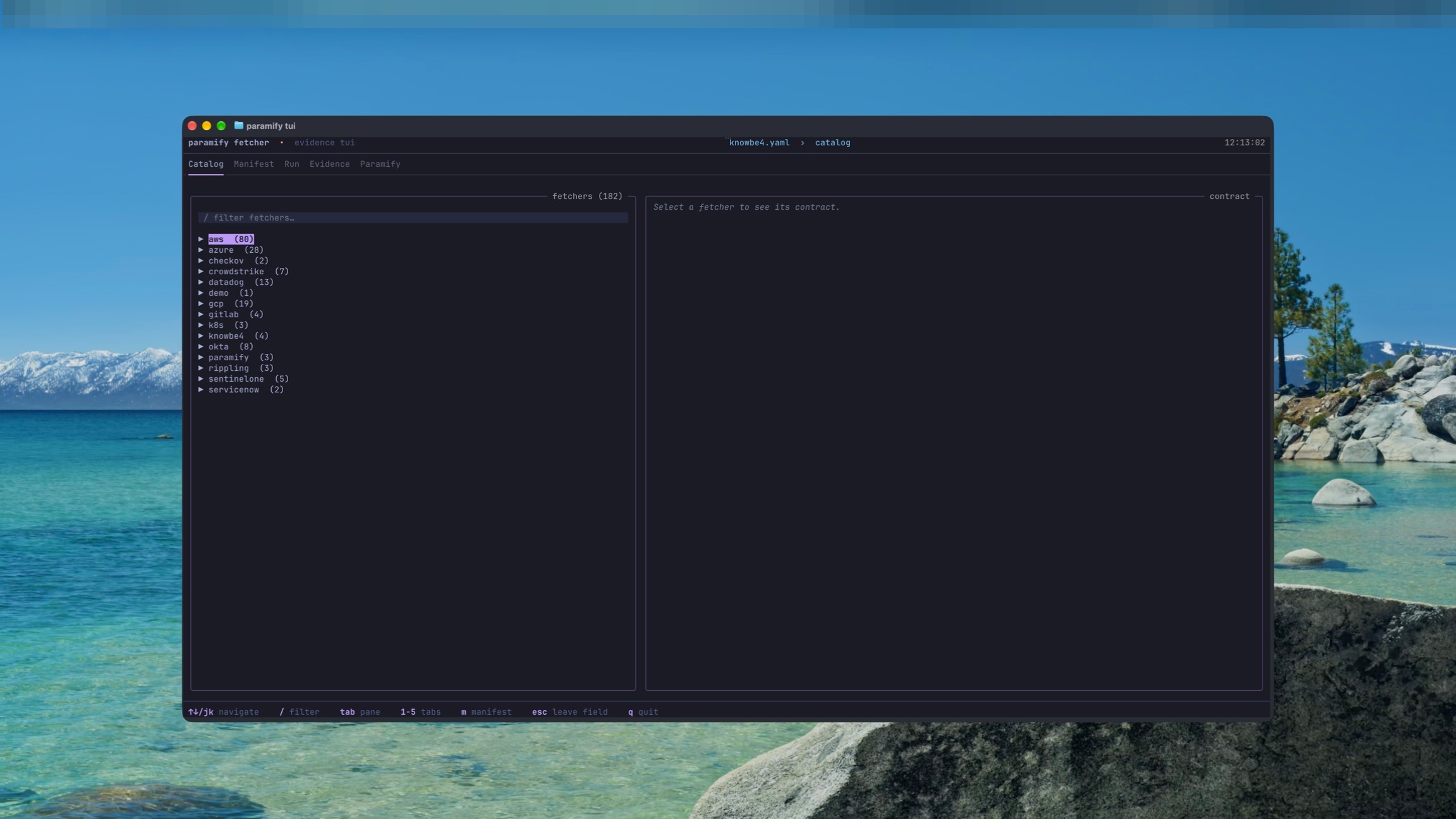
Task: Click the 'm manifest' shortcut hint
Action: [486, 712]
